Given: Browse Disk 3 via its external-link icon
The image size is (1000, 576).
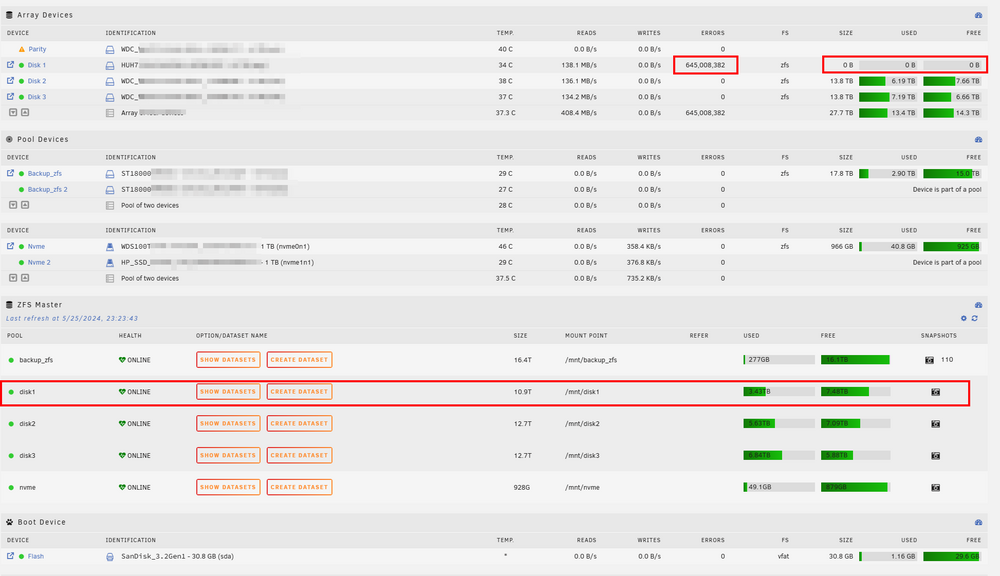Looking at the screenshot, I should (x=10, y=96).
